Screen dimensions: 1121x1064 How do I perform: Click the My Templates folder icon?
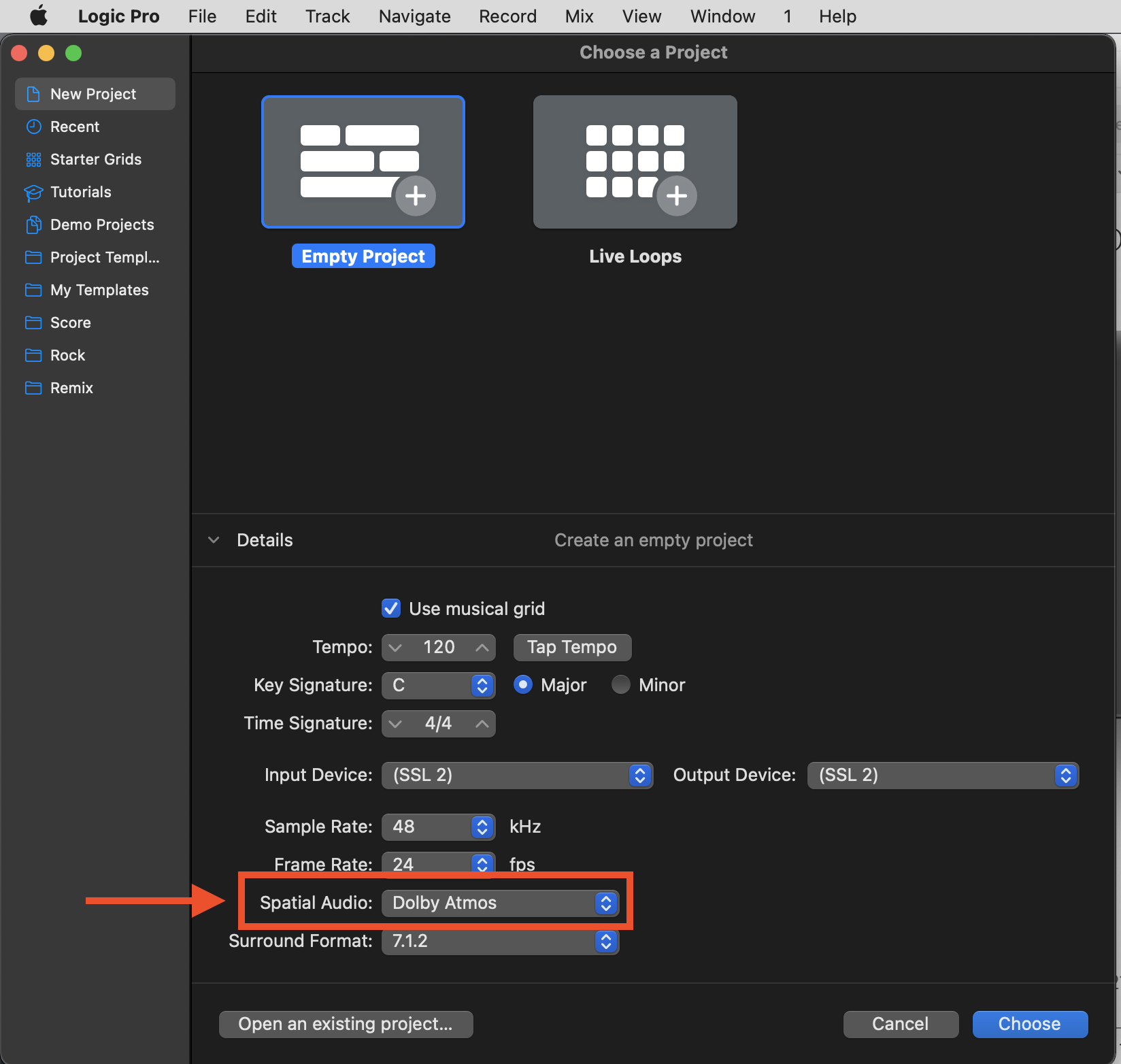[33, 290]
